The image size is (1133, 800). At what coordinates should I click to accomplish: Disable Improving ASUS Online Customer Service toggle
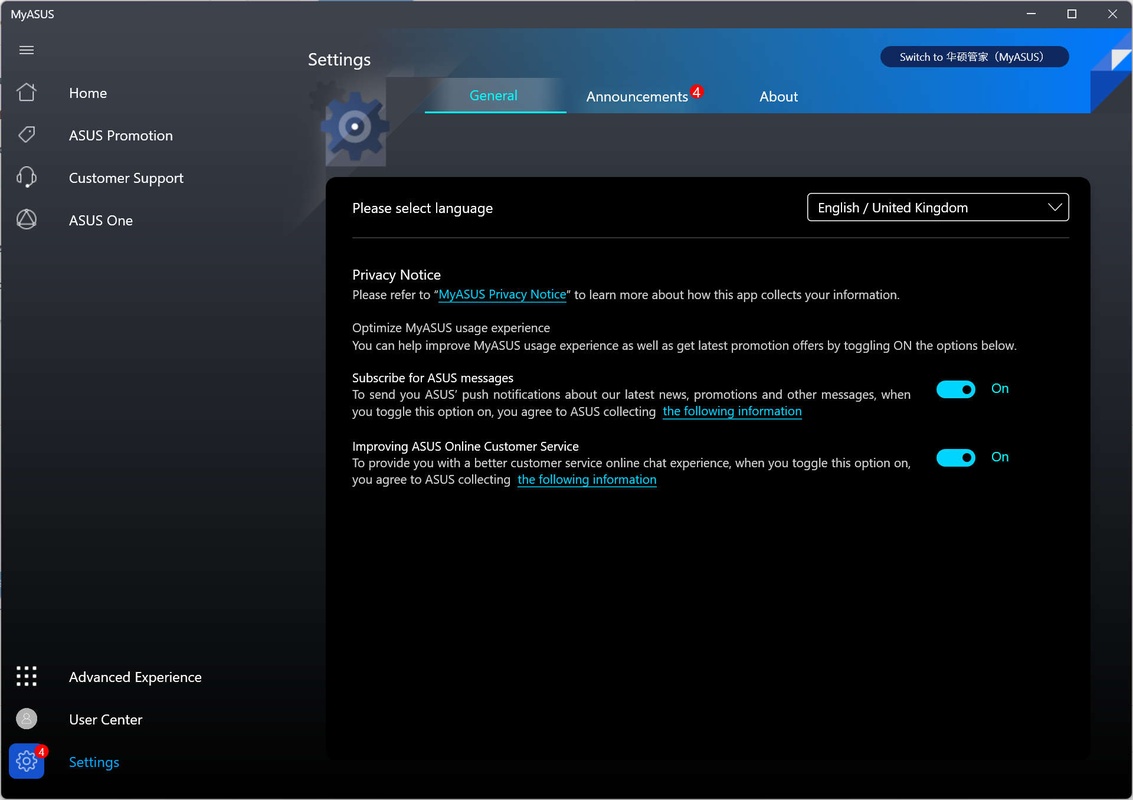[955, 457]
